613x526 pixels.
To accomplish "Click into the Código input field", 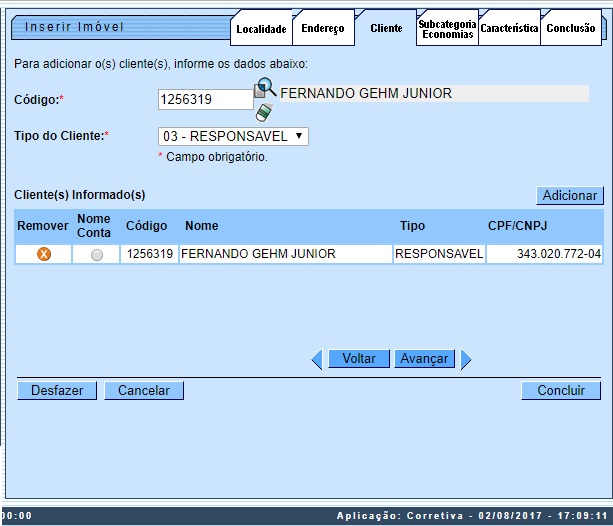I will (205, 99).
